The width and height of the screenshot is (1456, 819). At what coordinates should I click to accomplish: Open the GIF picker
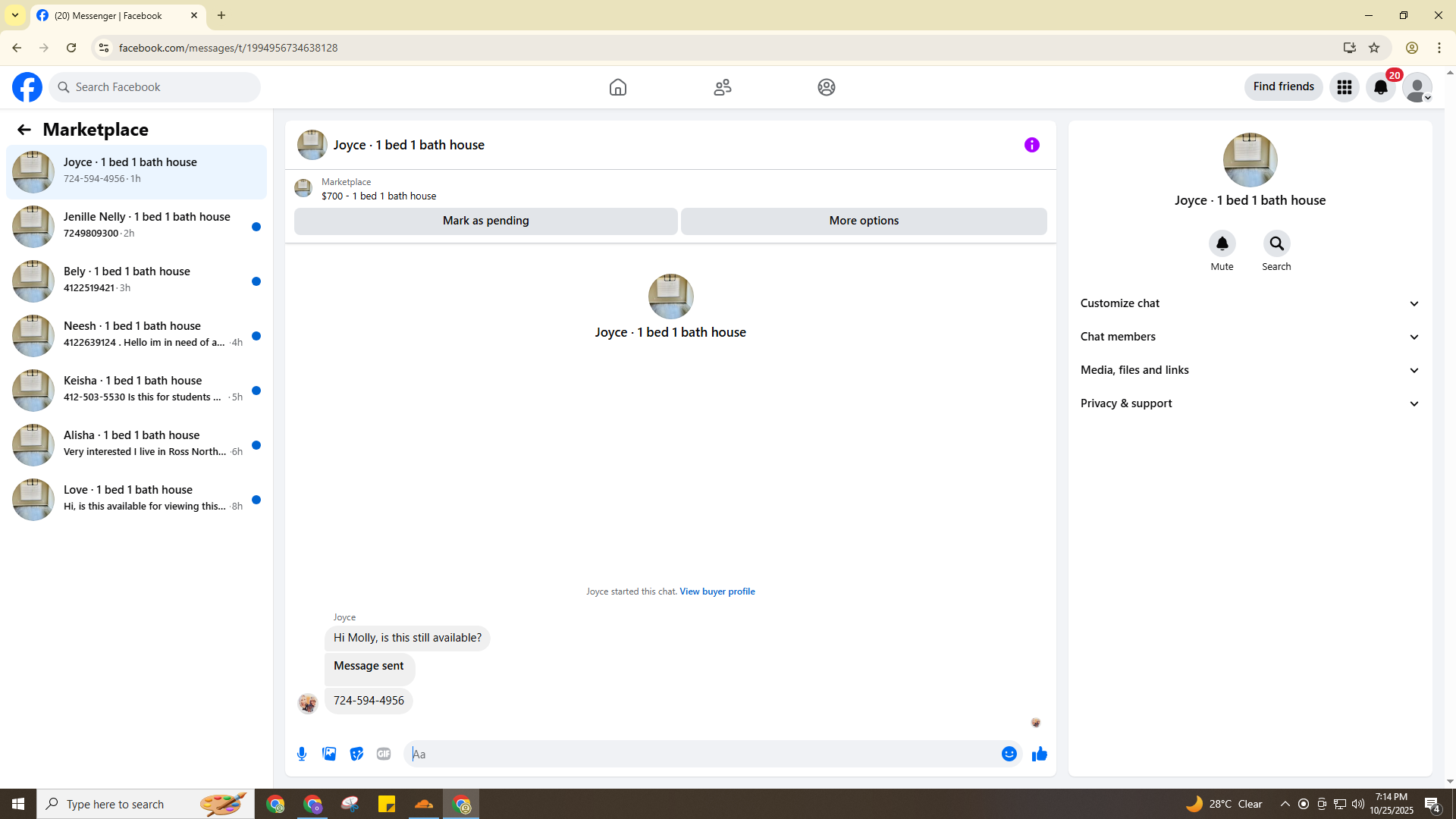[384, 754]
